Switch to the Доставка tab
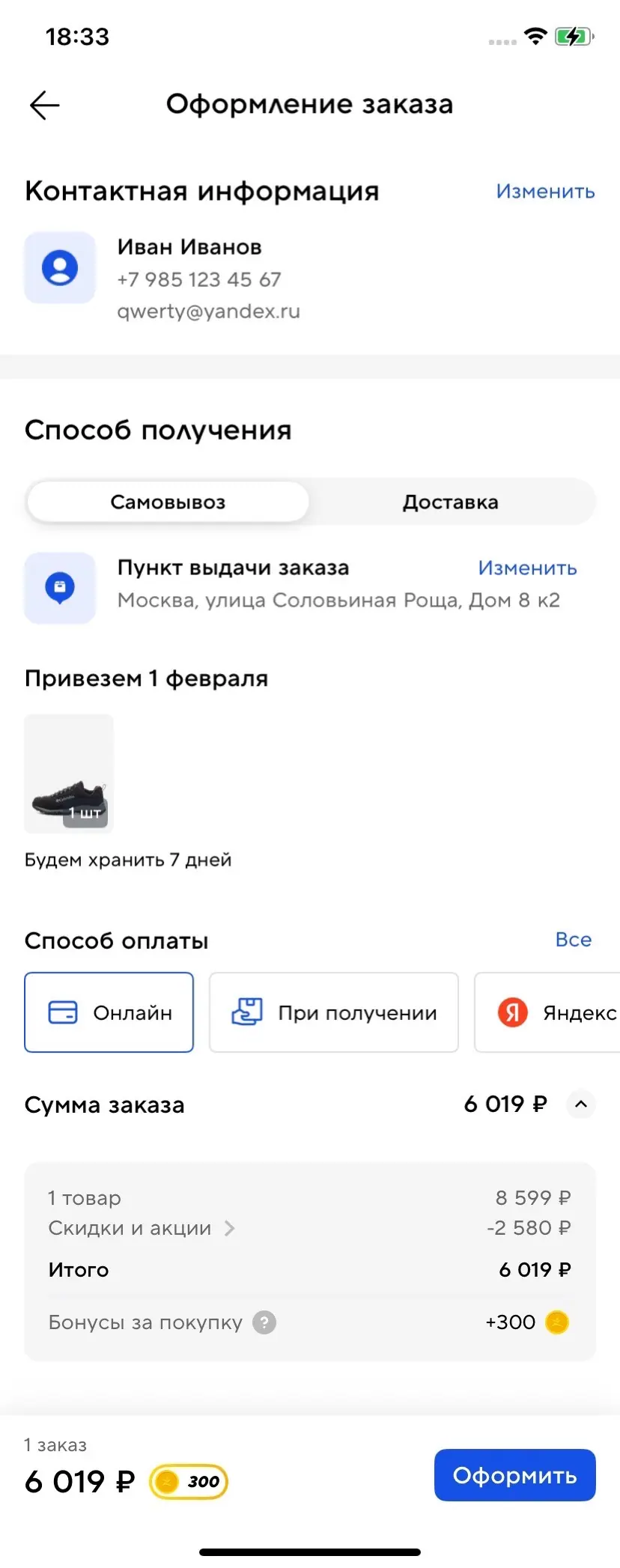 [451, 502]
